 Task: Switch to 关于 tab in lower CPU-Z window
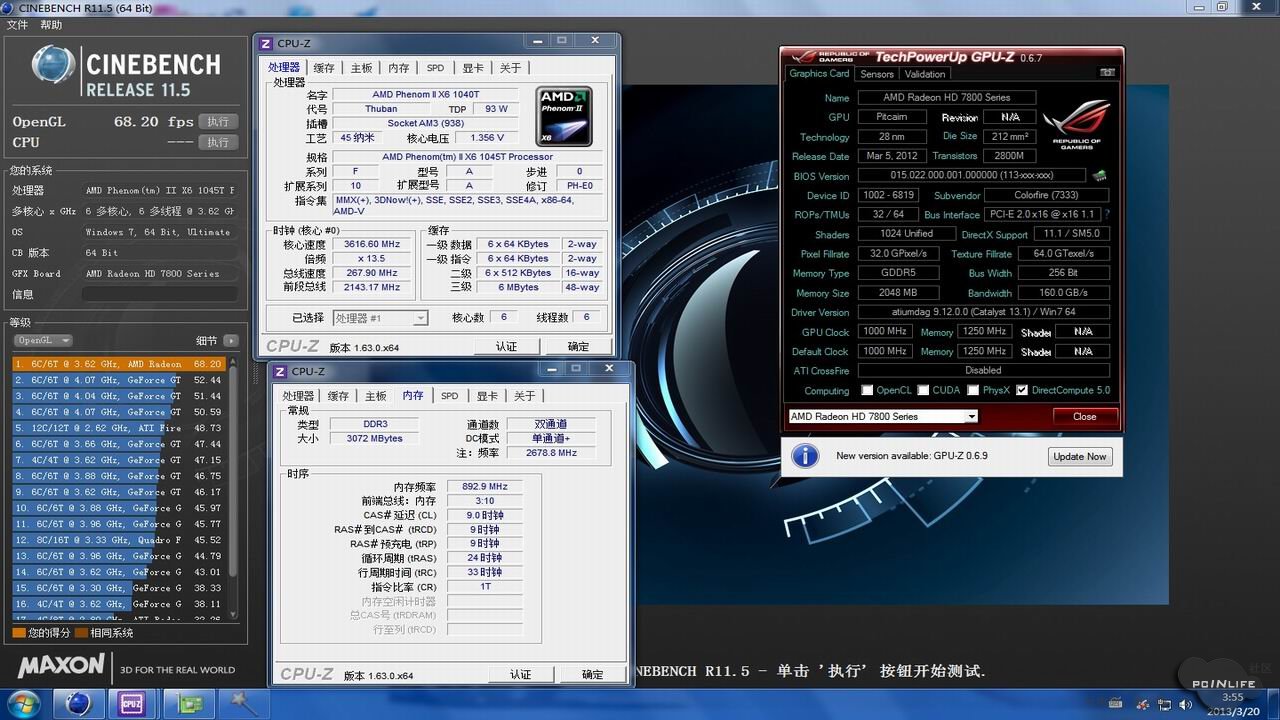pos(524,396)
